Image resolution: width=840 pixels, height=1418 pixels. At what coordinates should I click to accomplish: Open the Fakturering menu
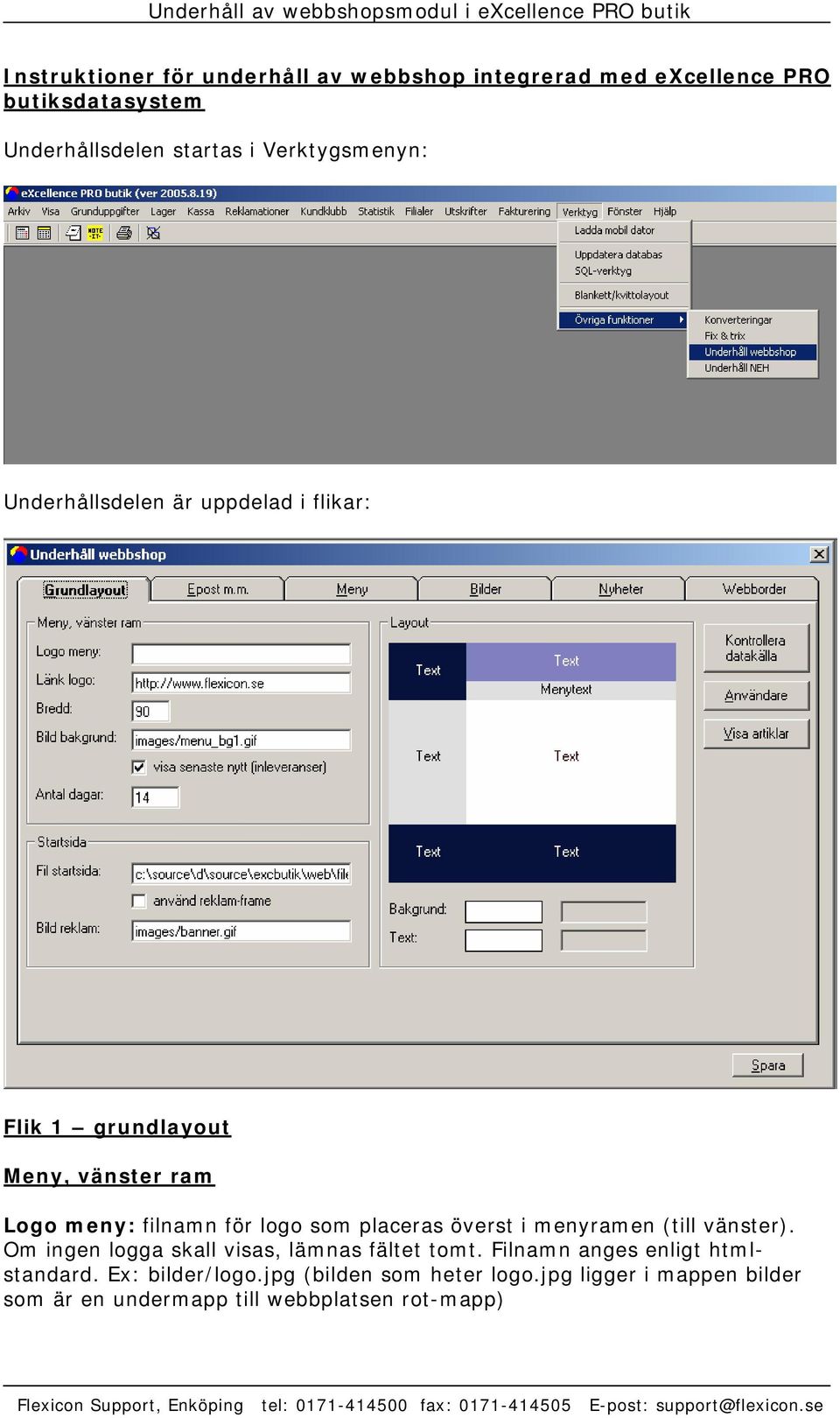[524, 211]
